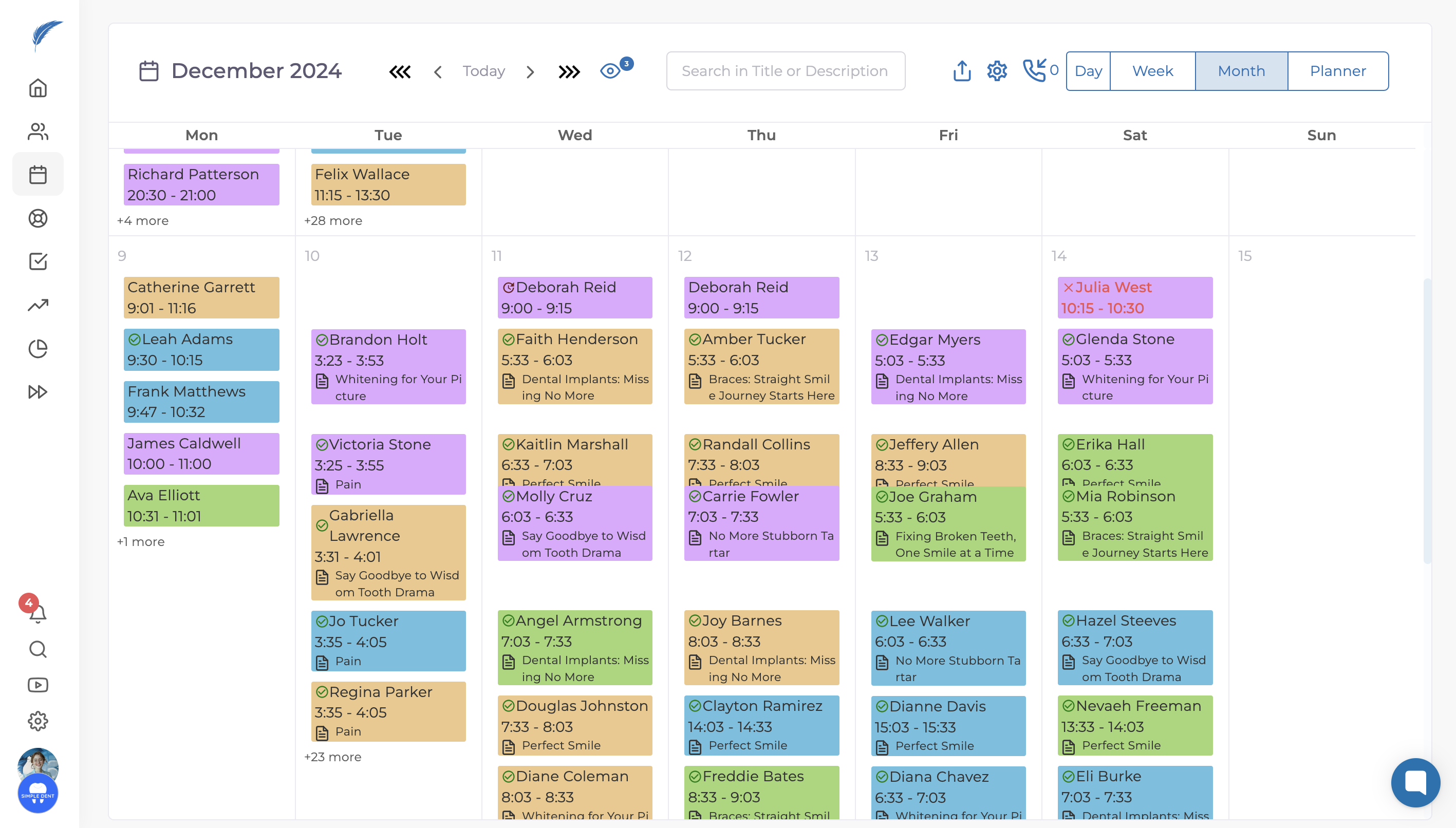Open calendar settings gear in toolbar
Image resolution: width=1456 pixels, height=828 pixels.
point(997,71)
